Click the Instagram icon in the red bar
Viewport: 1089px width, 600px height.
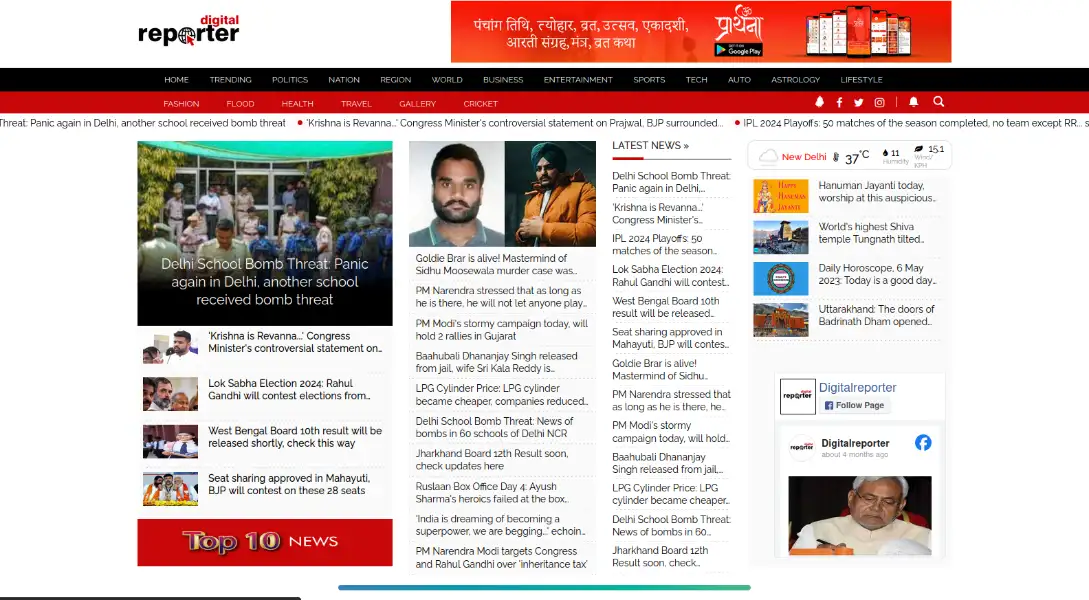(x=879, y=102)
